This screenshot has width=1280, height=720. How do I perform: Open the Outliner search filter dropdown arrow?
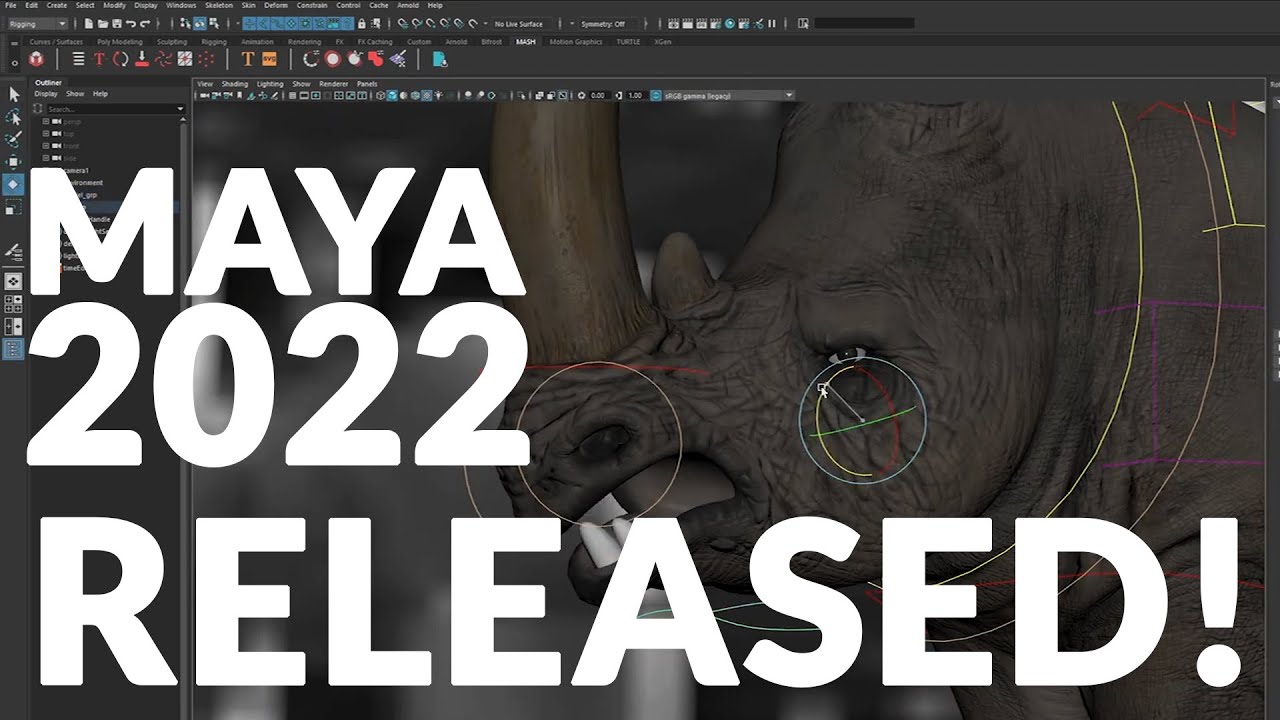(180, 108)
